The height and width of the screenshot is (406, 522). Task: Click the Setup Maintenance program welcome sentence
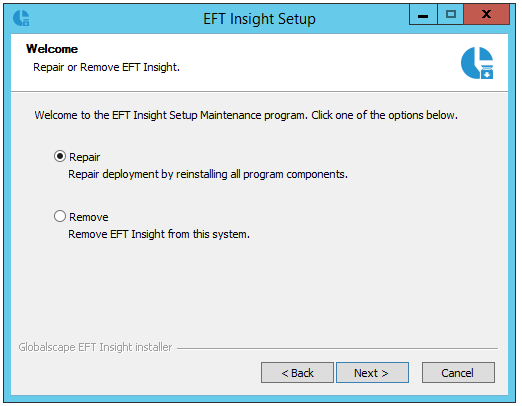246,115
